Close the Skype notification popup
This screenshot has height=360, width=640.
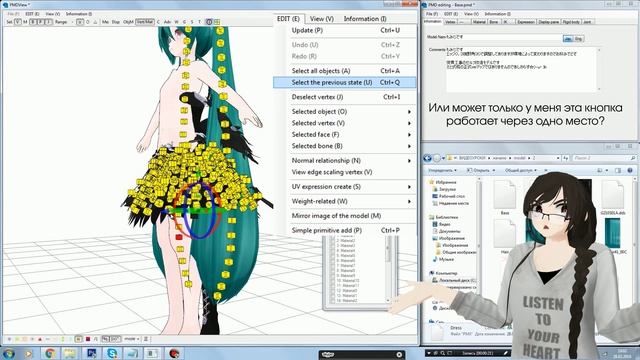[x=399, y=355]
